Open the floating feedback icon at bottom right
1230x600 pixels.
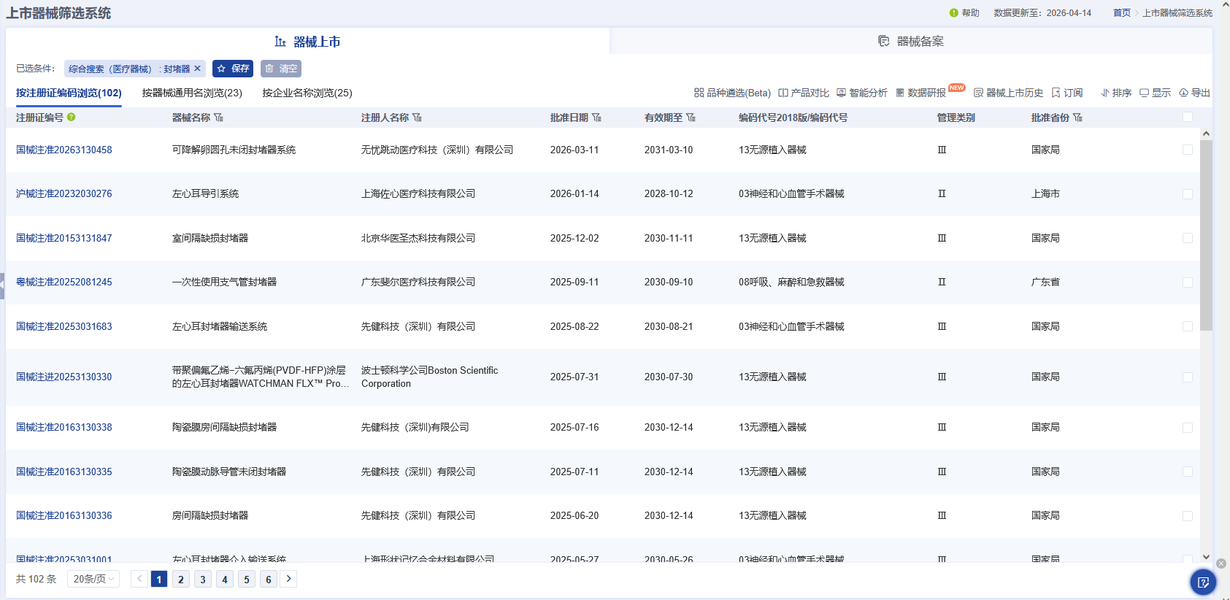pyautogui.click(x=1203, y=582)
